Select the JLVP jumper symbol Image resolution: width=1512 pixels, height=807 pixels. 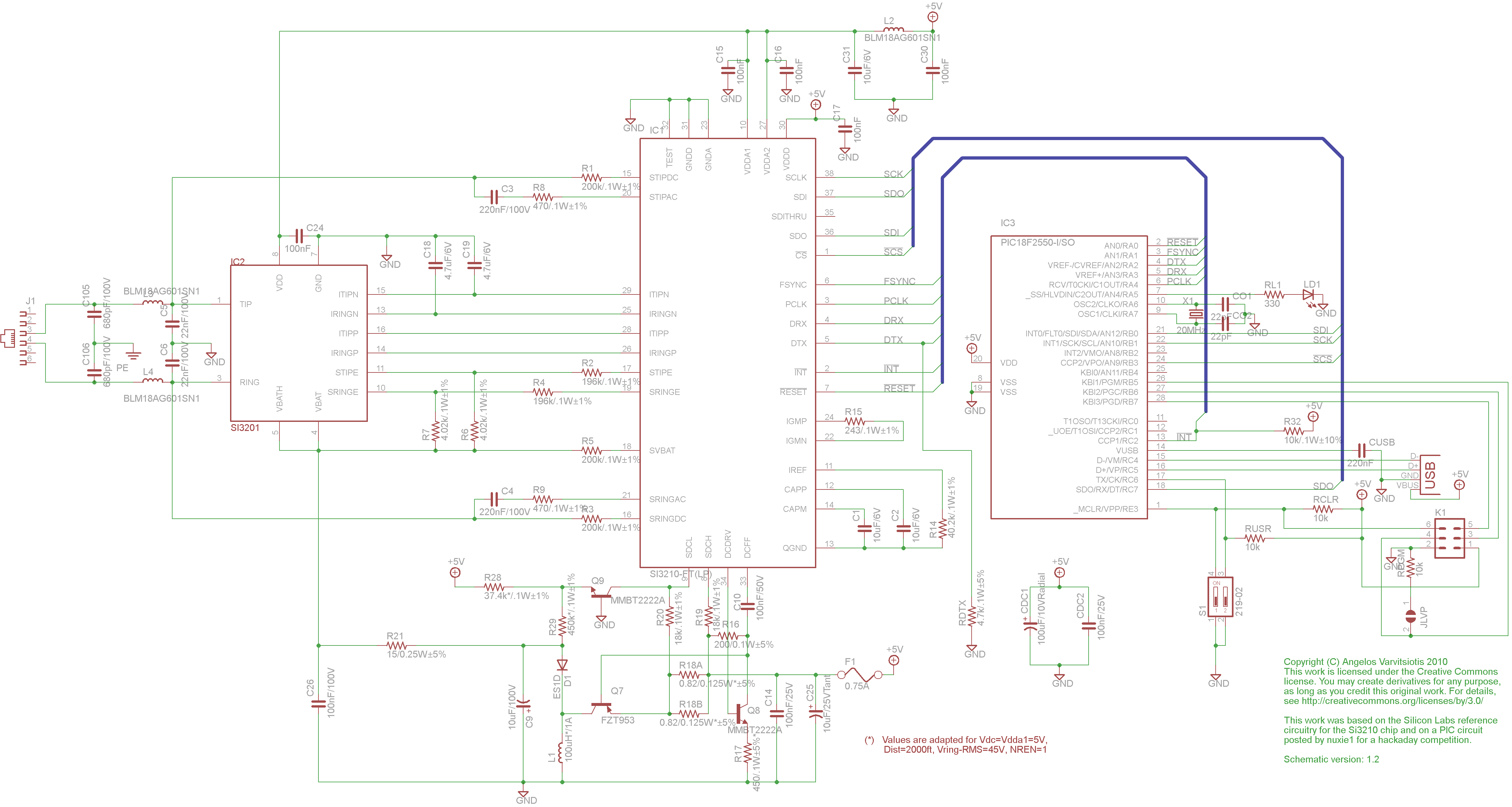coord(1411,616)
